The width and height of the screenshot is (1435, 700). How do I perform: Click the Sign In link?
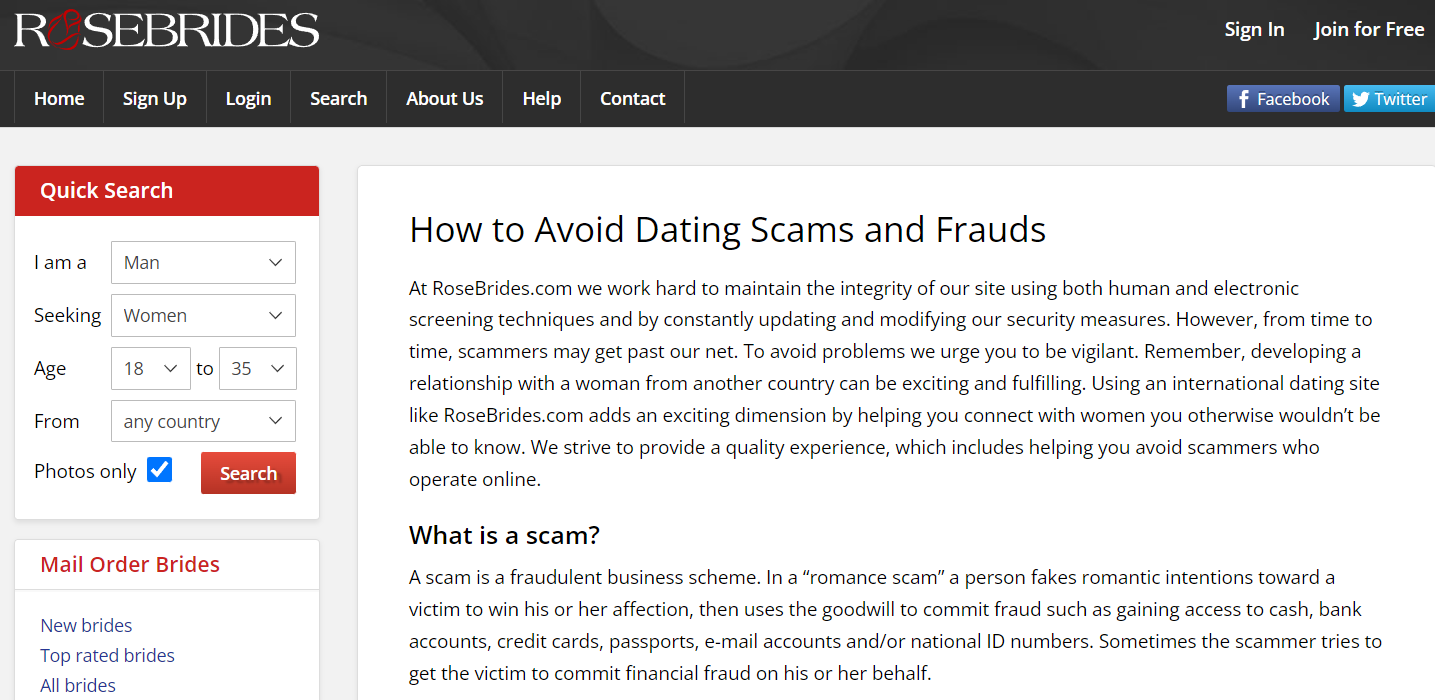click(x=1254, y=29)
